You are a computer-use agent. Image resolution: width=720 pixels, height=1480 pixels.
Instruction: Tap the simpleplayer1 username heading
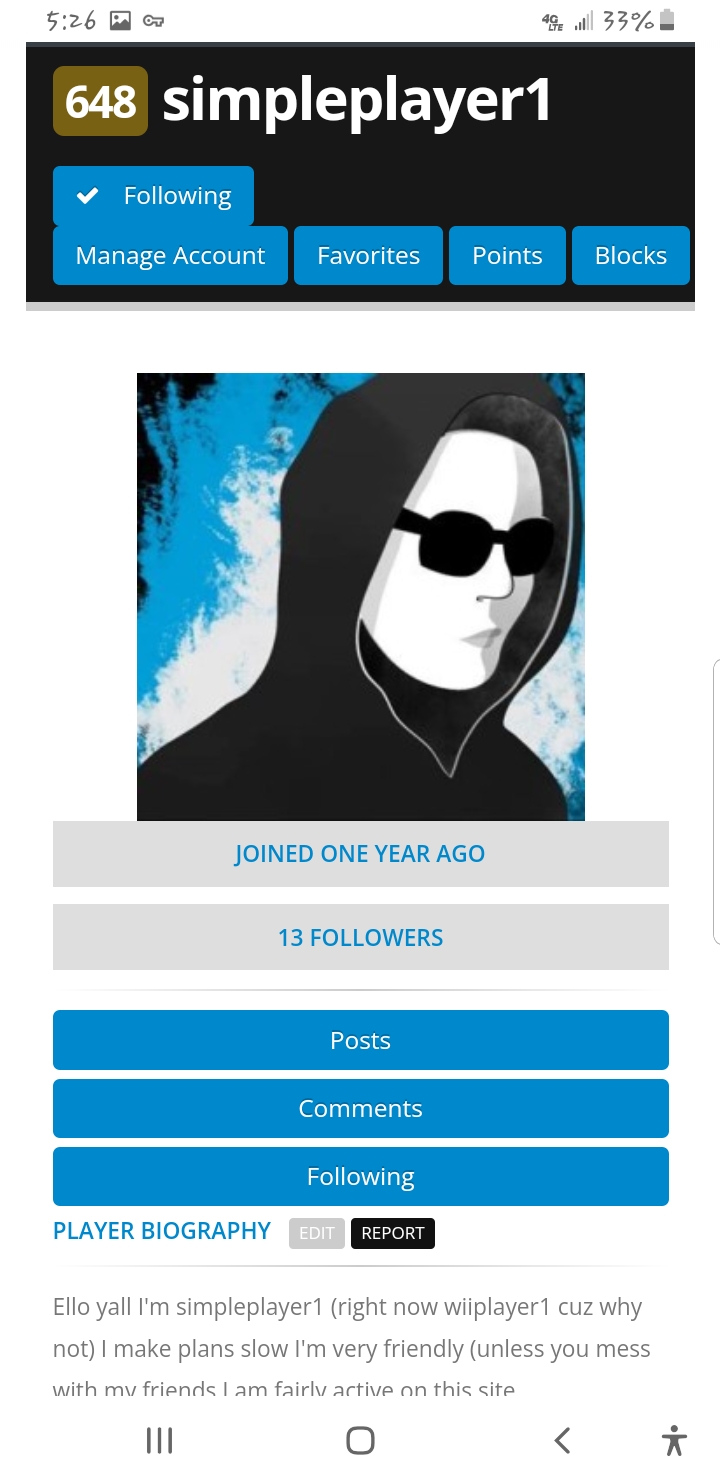pos(356,101)
